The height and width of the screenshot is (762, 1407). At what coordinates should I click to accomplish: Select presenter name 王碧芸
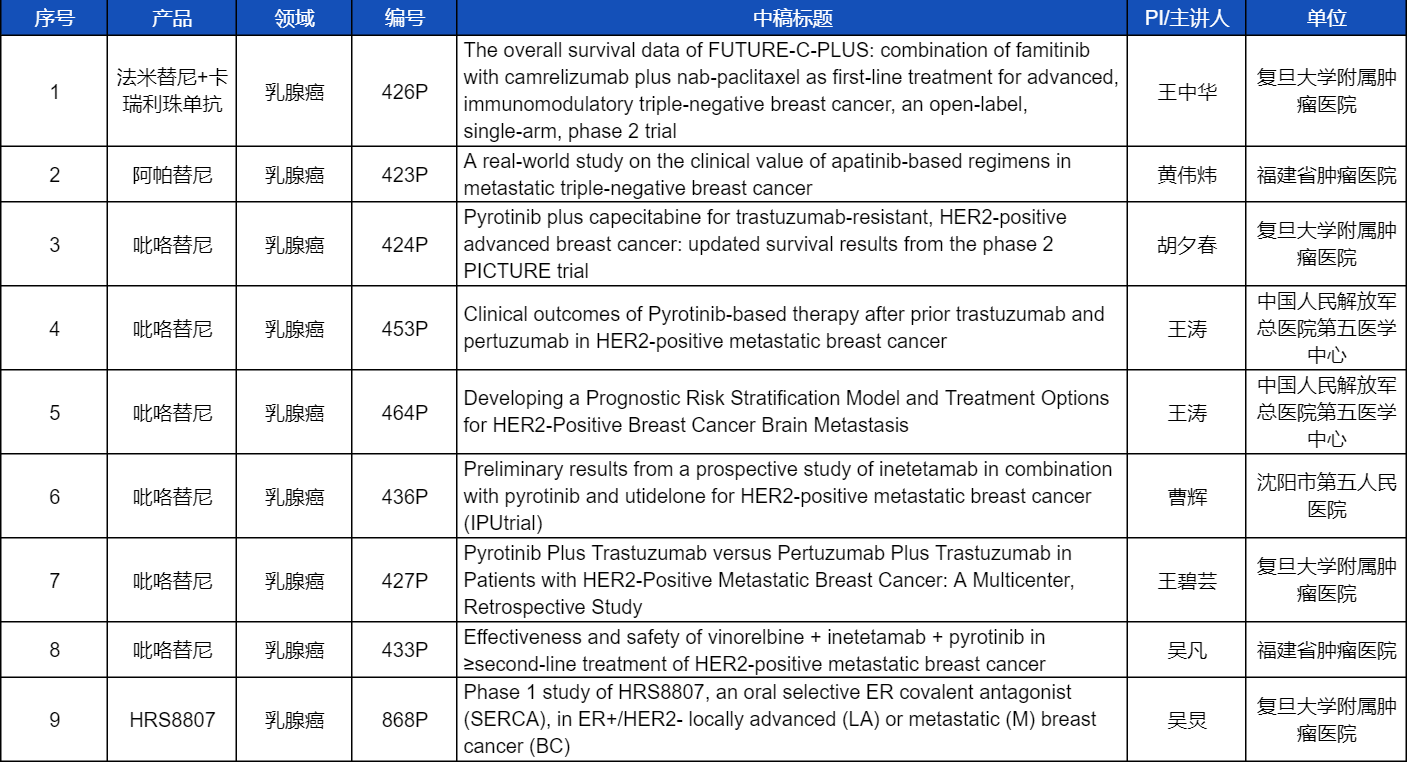(1186, 580)
